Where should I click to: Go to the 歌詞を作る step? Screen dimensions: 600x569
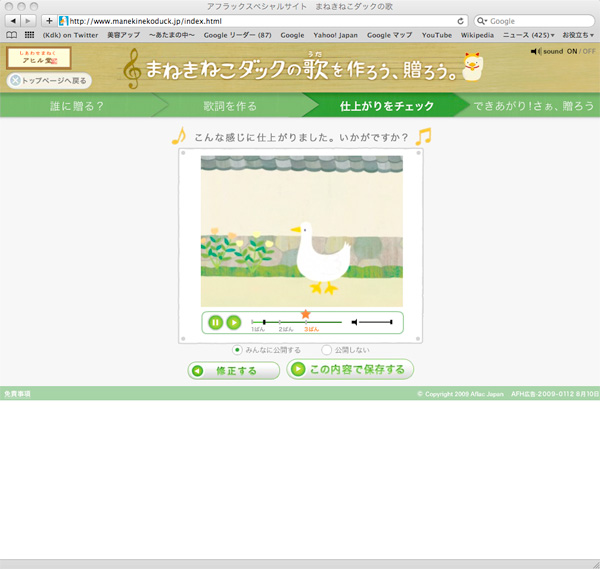230,106
